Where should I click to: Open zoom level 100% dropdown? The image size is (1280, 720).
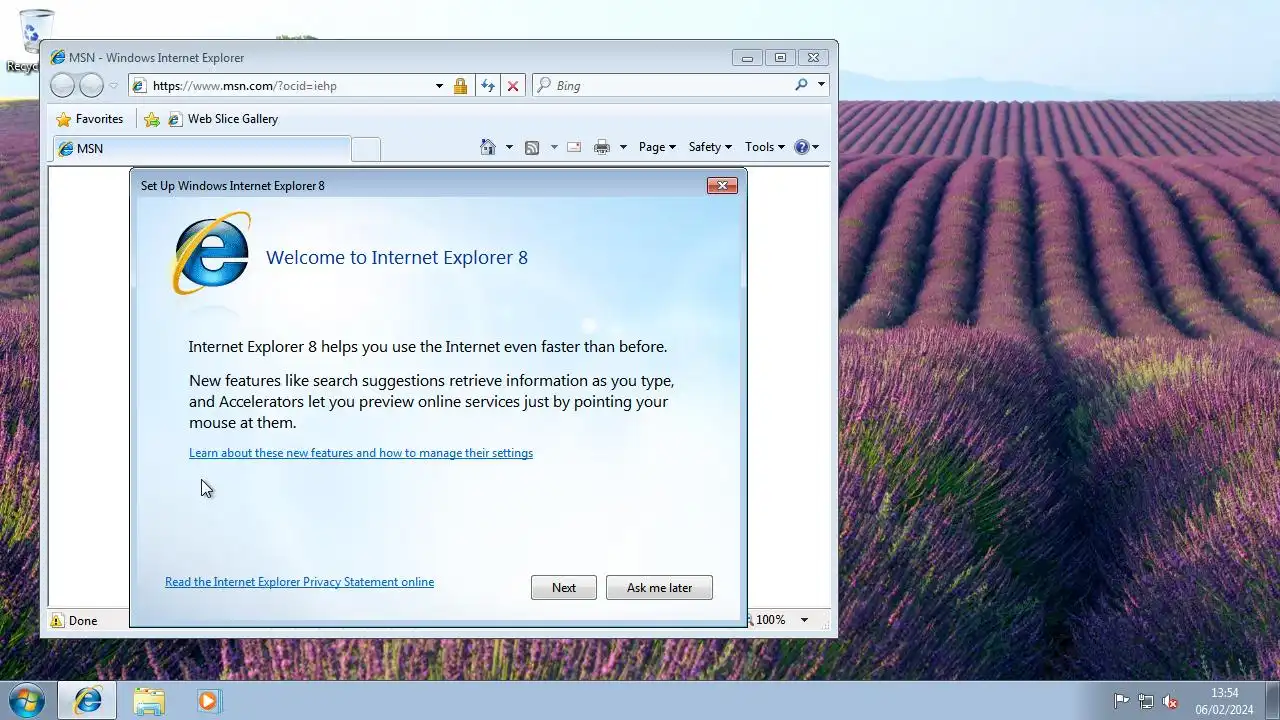pos(804,620)
